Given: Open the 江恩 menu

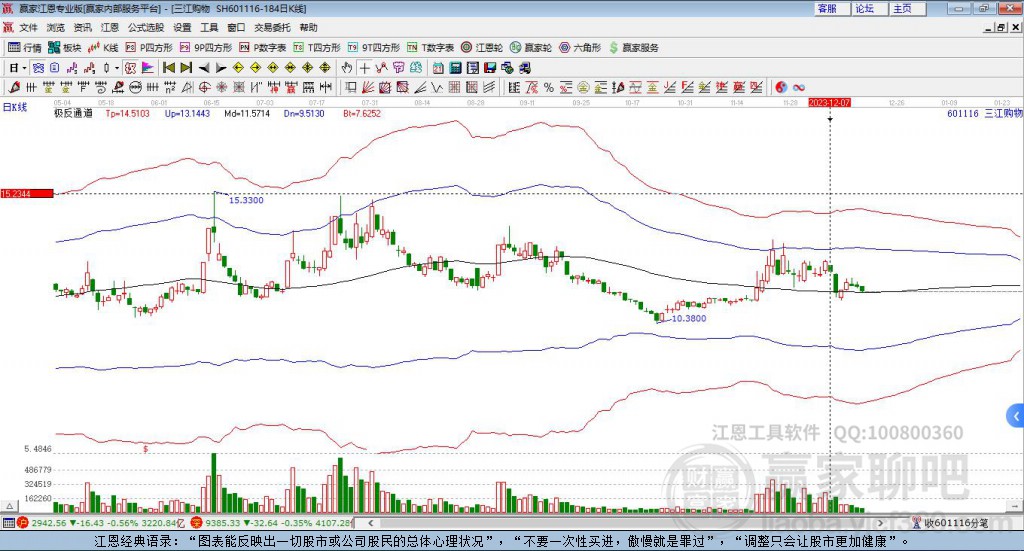Looking at the screenshot, I should [110, 27].
